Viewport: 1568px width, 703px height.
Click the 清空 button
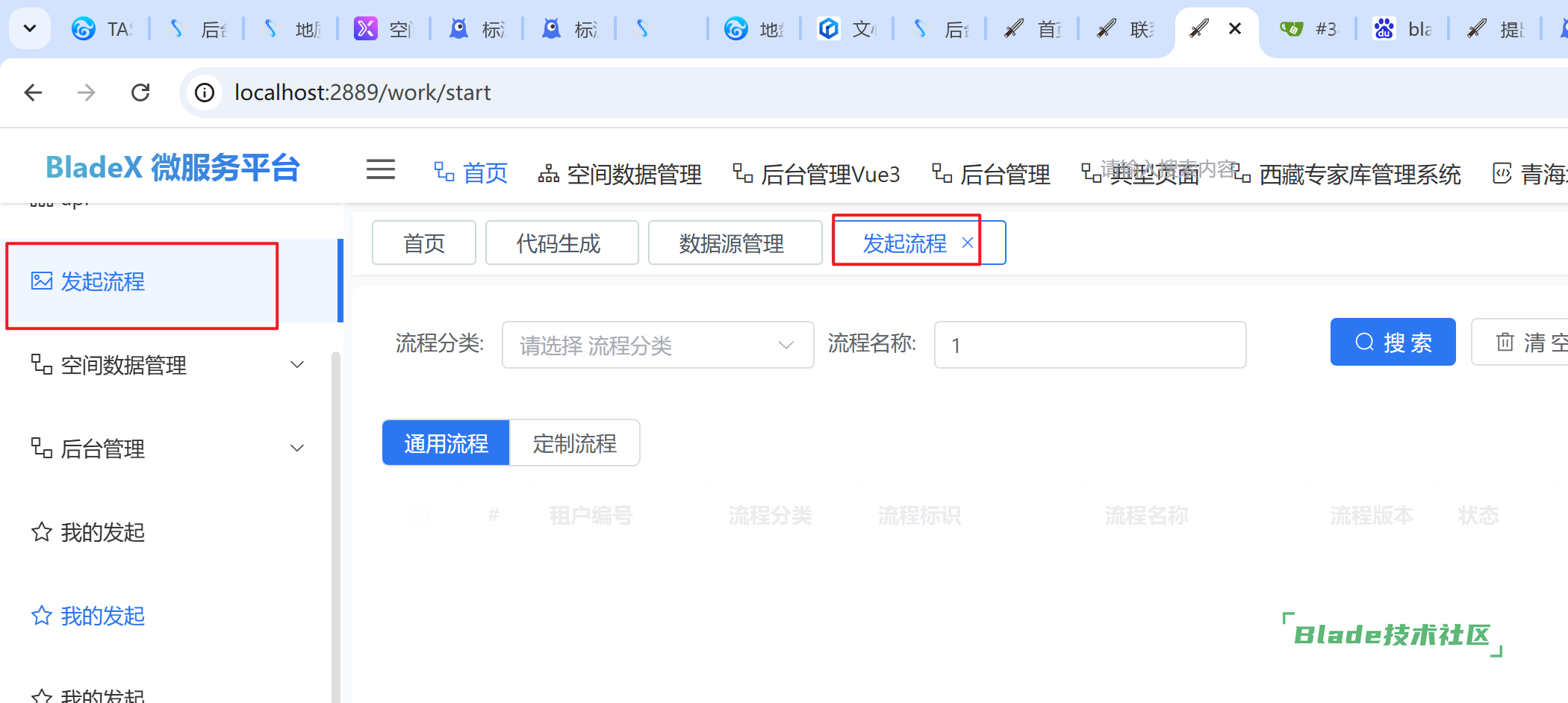coord(1523,343)
